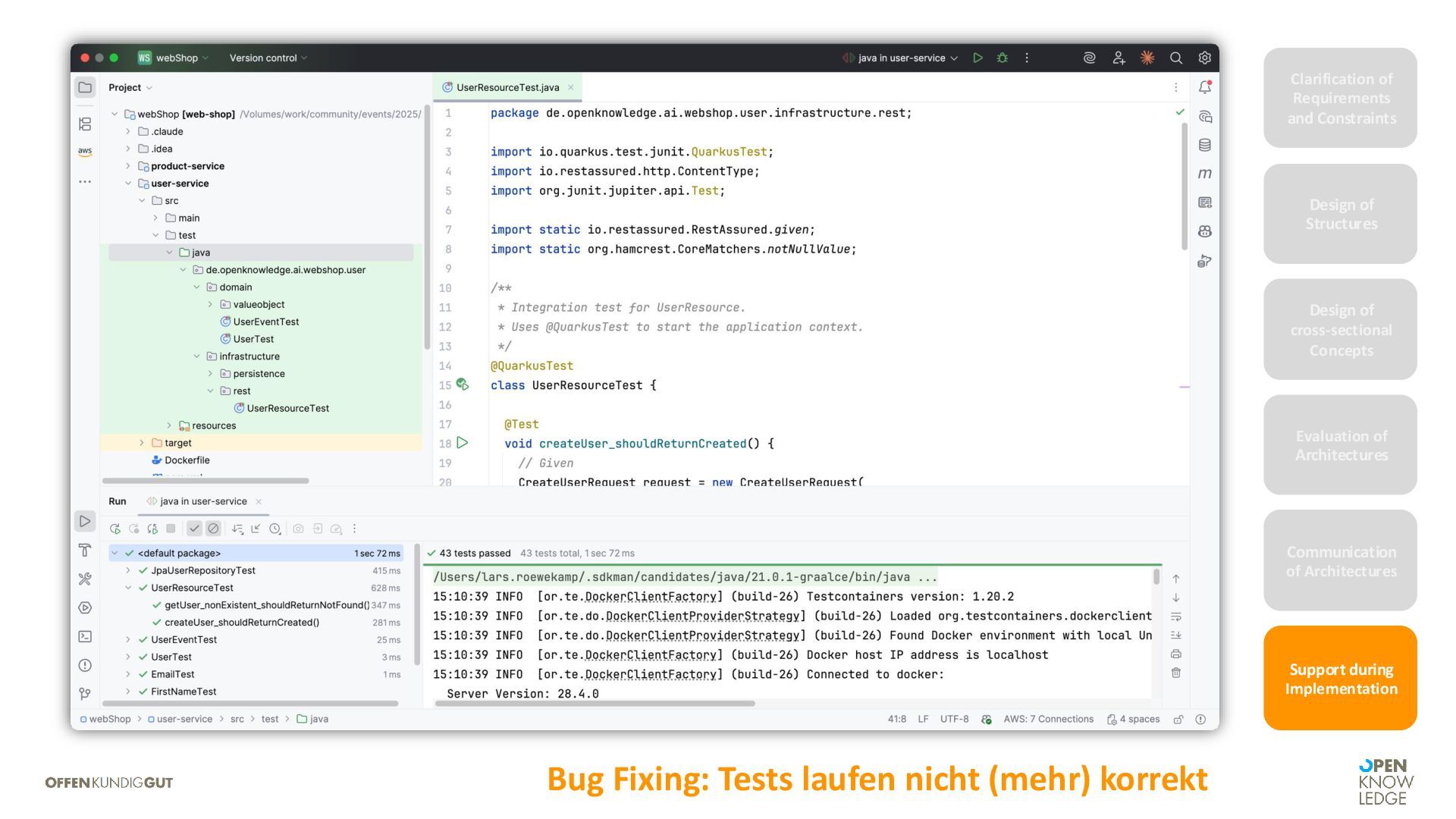Screen dimensions: 1456x819
Task: Expand the product-service folder in the project tree
Action: (128, 166)
